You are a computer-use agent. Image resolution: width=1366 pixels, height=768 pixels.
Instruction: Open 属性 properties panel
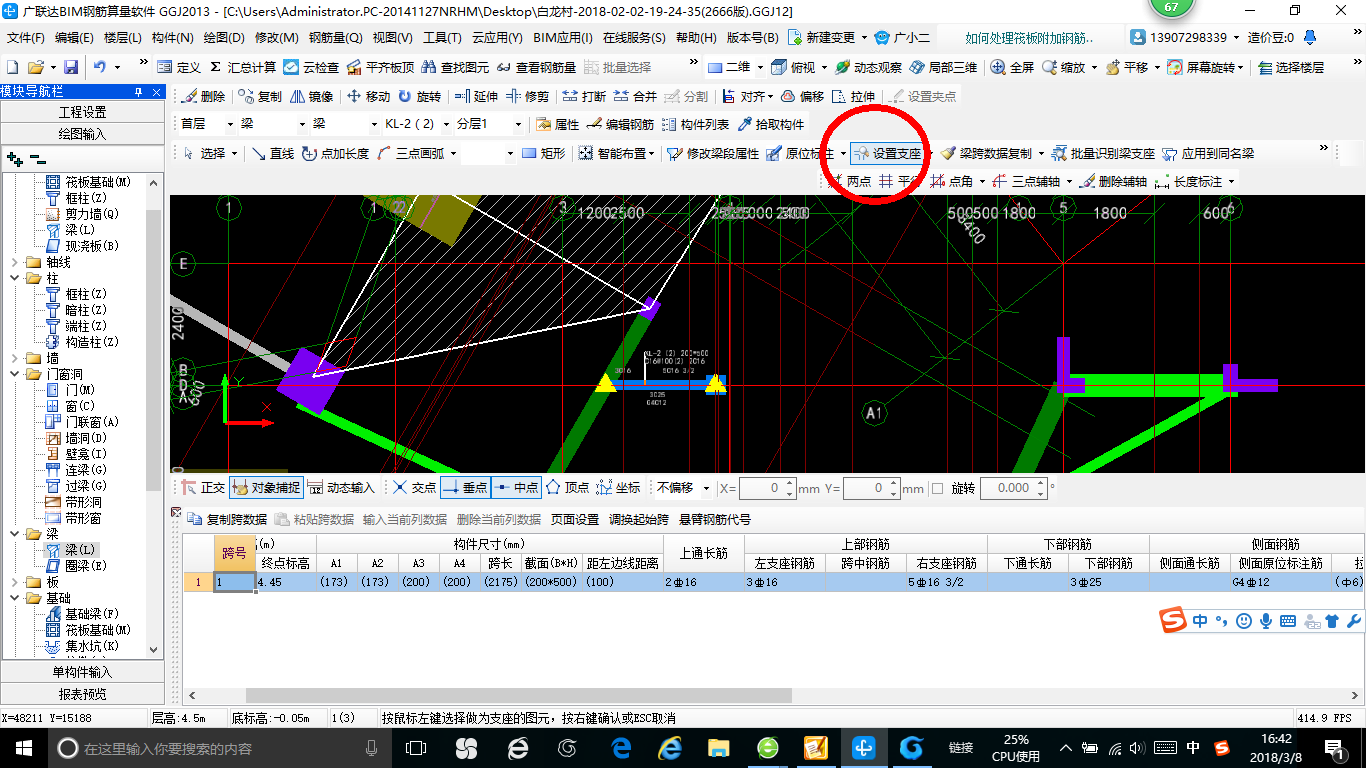pyautogui.click(x=558, y=125)
